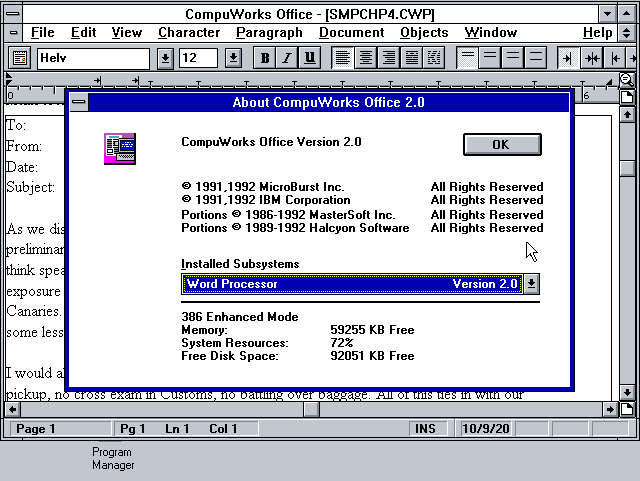Open the View menu

[x=127, y=33]
